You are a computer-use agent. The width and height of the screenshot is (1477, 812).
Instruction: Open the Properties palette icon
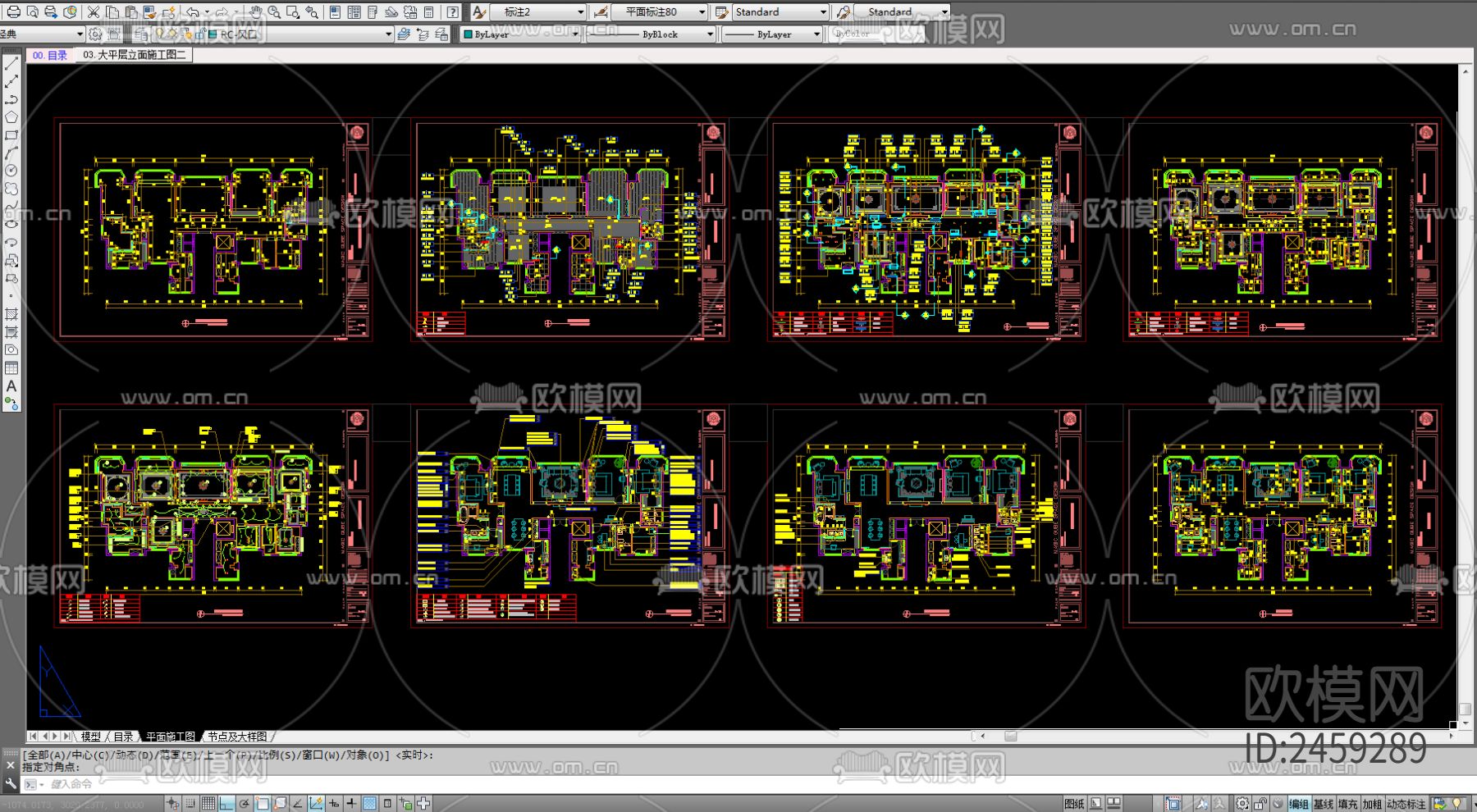[x=336, y=12]
